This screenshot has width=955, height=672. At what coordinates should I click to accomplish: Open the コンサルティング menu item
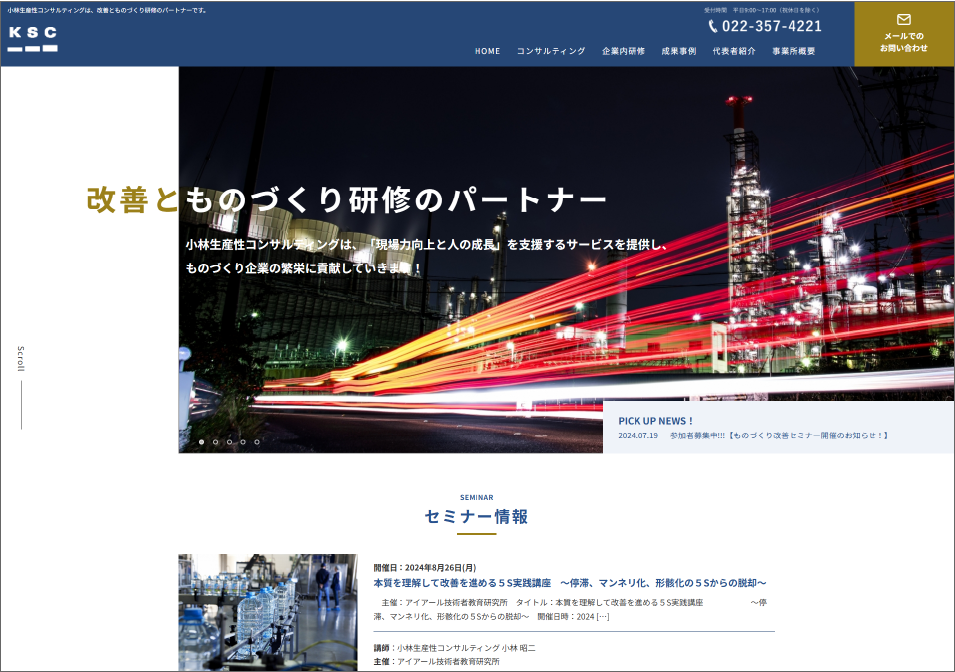[x=551, y=51]
